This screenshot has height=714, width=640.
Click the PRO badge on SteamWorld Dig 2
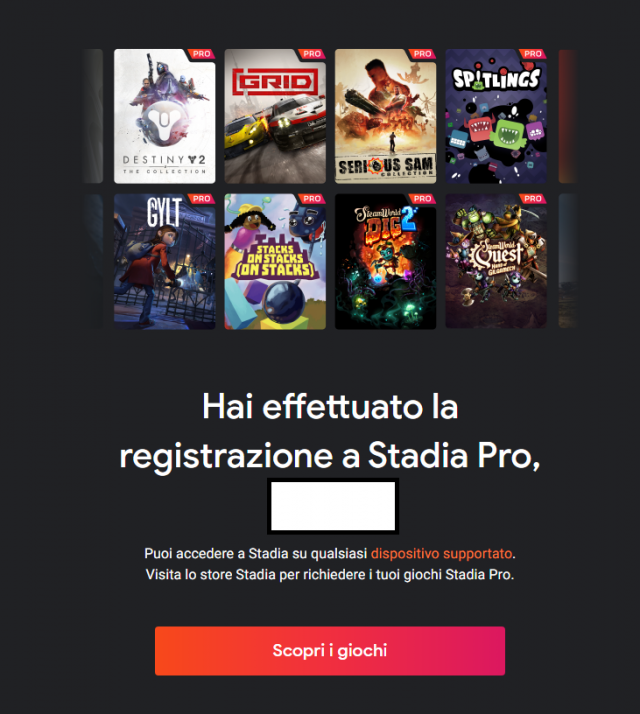pos(422,199)
